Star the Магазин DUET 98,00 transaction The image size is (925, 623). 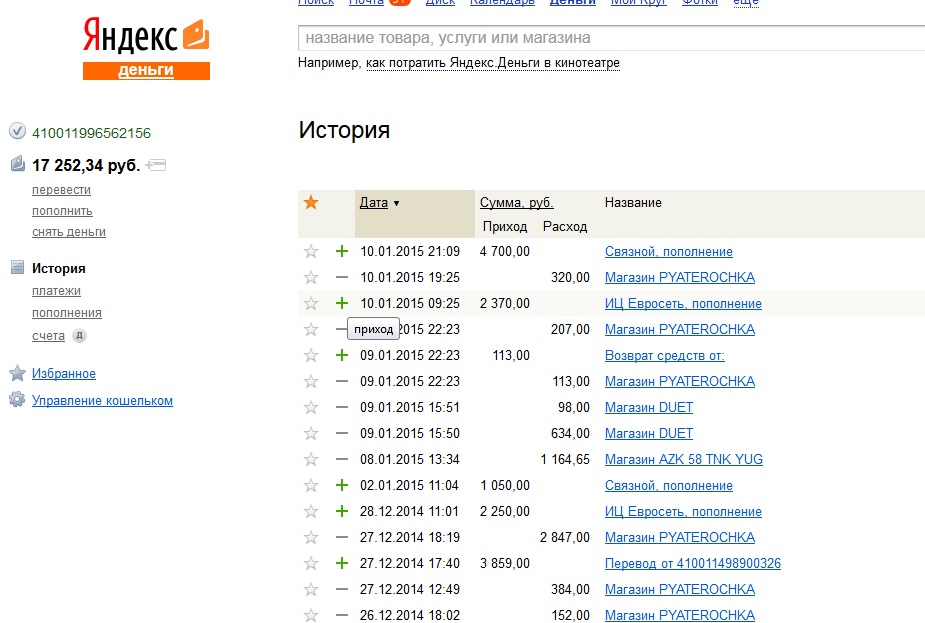(311, 407)
